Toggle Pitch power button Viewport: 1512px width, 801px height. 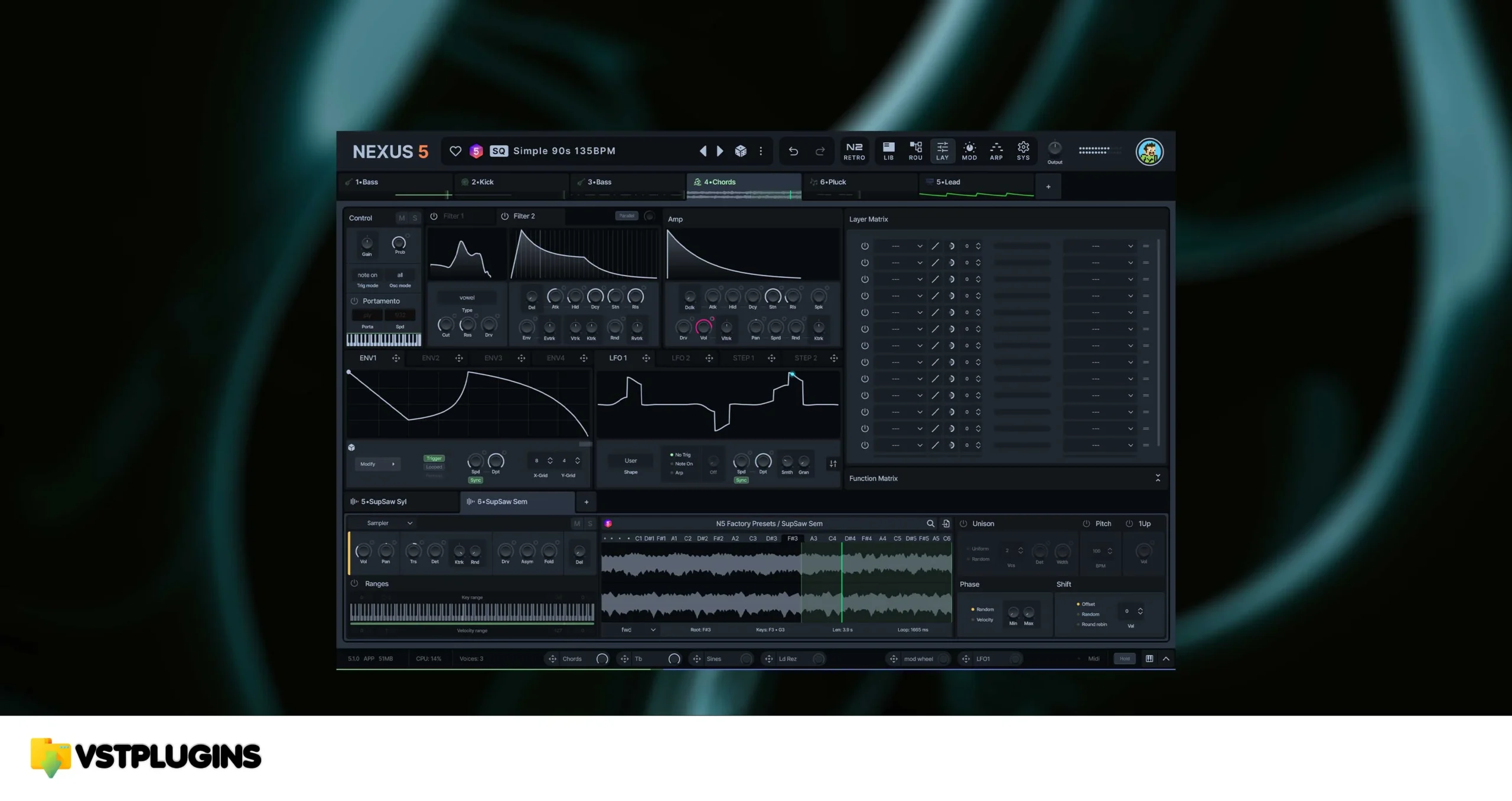[1086, 524]
